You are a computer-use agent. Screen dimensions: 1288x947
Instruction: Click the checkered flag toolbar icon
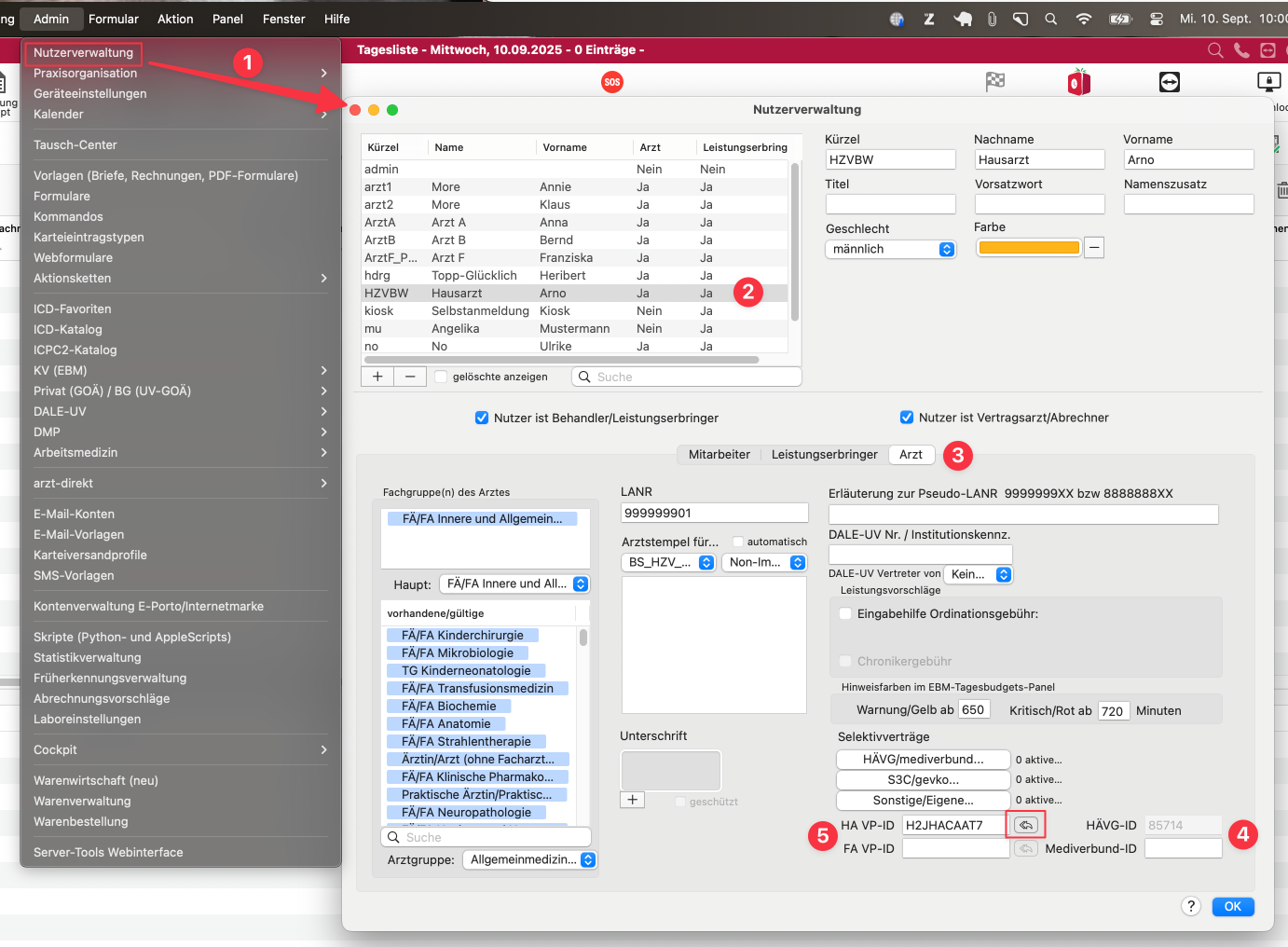pyautogui.click(x=995, y=82)
